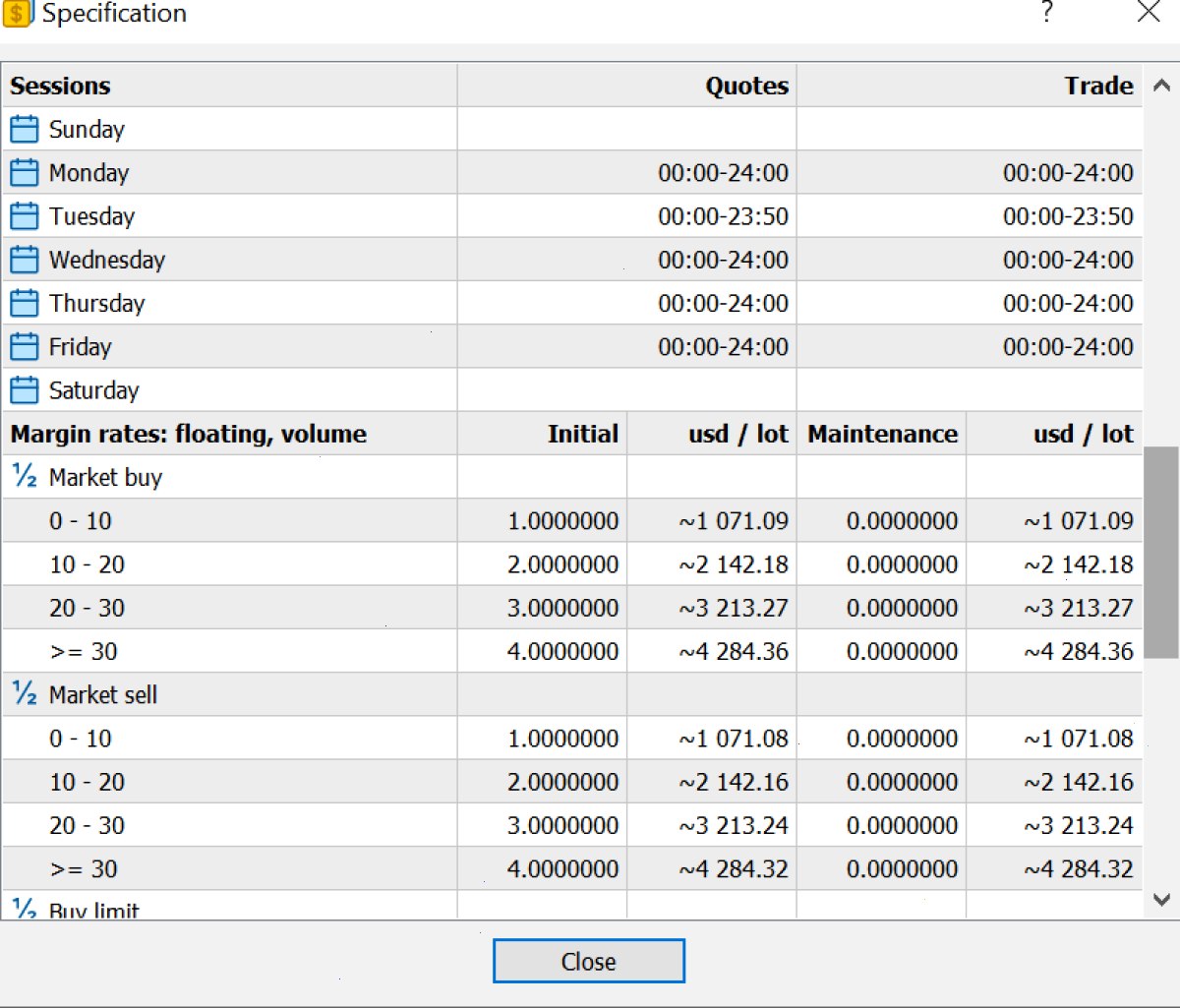Image resolution: width=1180 pixels, height=1008 pixels.
Task: Select the Sessions column header
Action: [229, 86]
